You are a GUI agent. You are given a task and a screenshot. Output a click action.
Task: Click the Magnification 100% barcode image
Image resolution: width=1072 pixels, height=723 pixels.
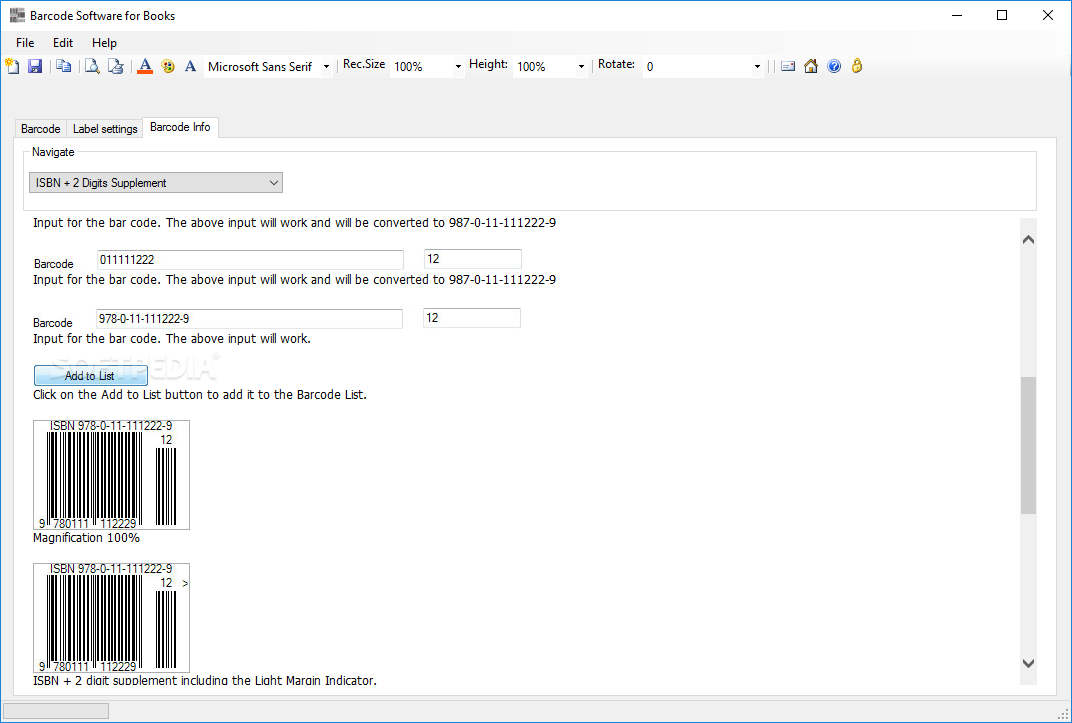point(111,475)
